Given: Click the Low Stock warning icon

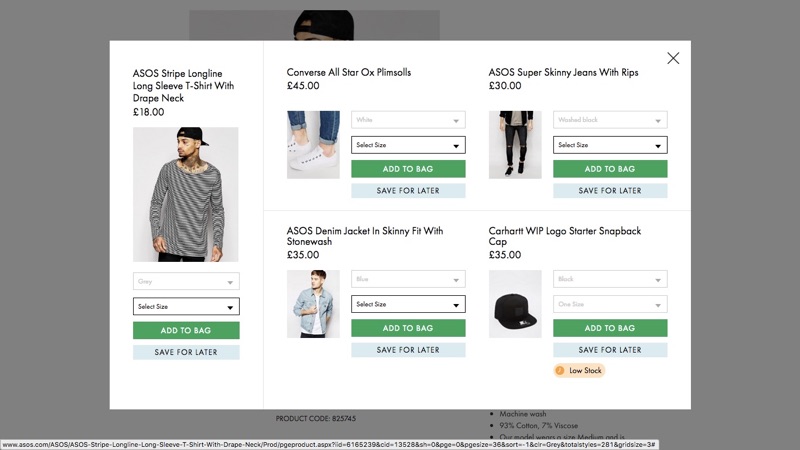Looking at the screenshot, I should tap(560, 371).
